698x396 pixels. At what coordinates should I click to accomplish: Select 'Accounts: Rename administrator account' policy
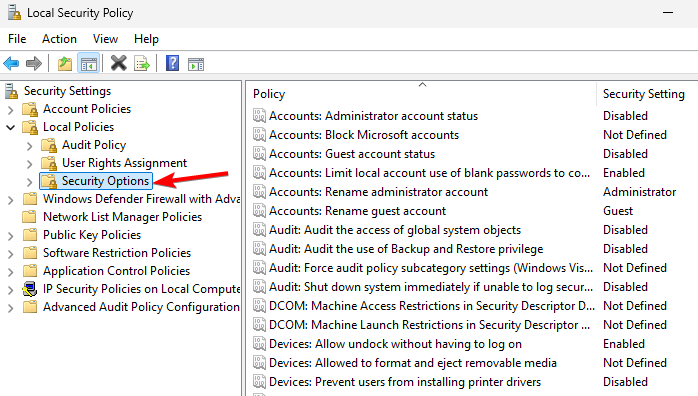point(378,192)
